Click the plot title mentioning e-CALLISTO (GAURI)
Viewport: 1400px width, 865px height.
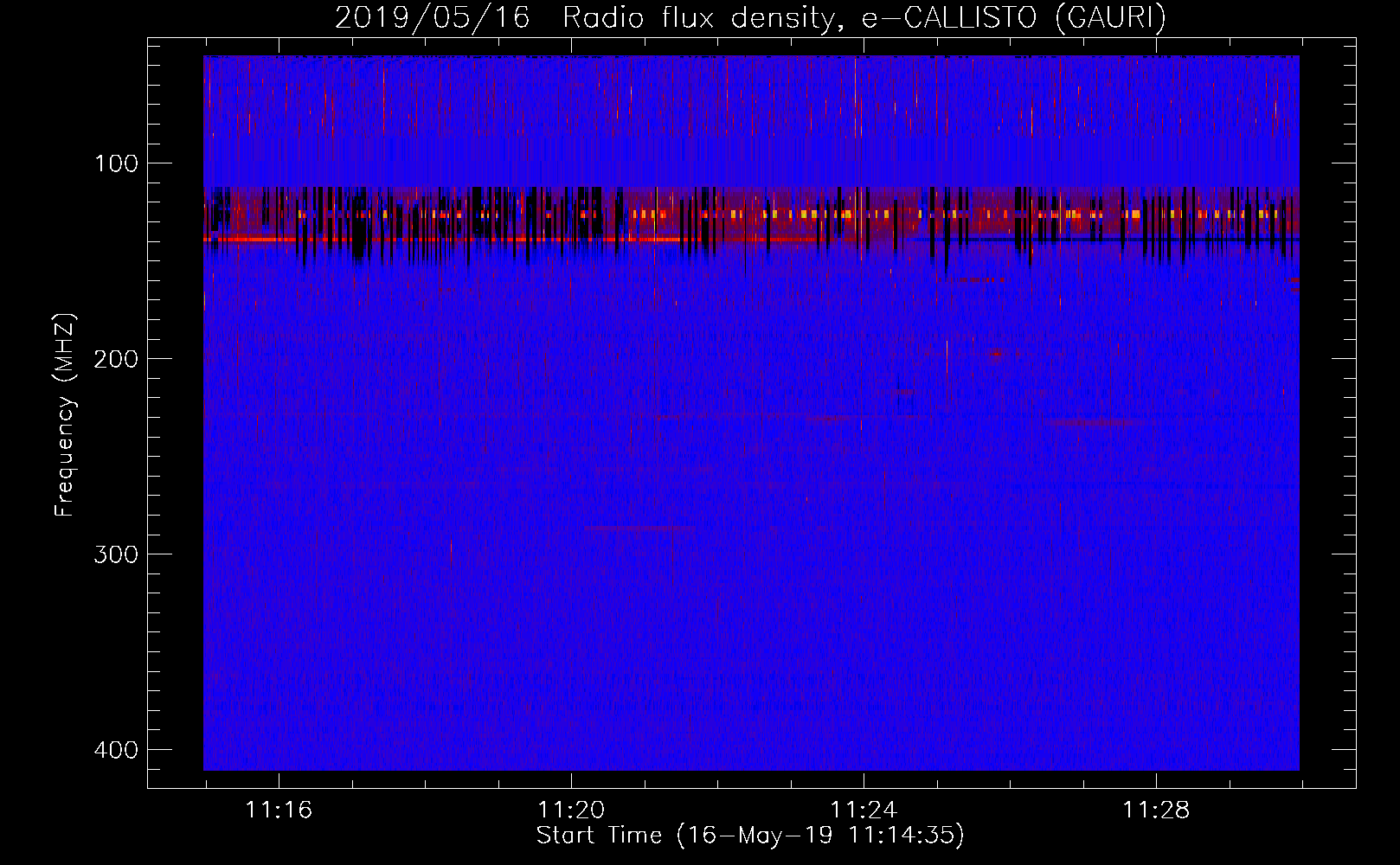point(750,17)
